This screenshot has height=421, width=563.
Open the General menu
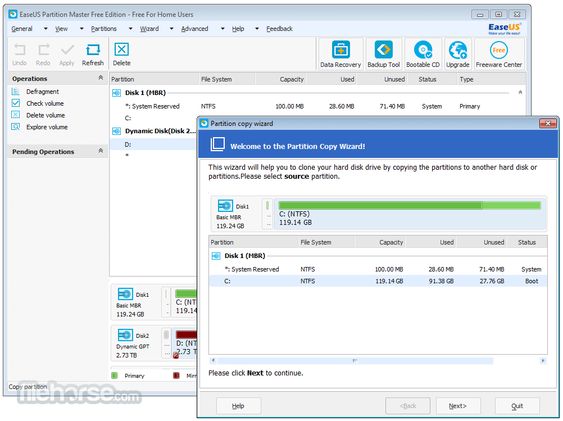point(22,29)
